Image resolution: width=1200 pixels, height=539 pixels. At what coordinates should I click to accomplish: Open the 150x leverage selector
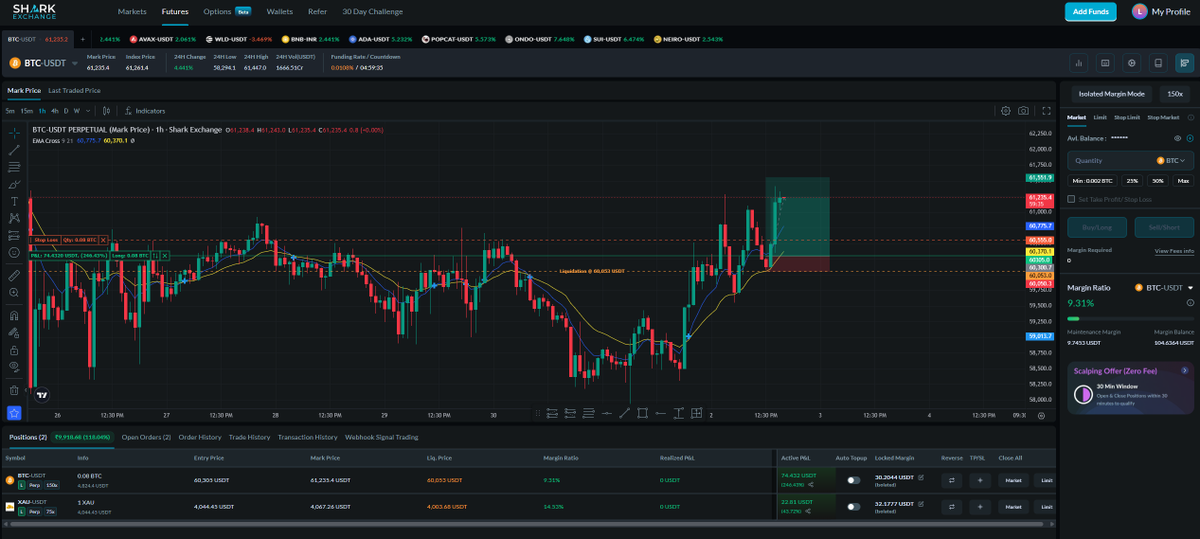[1175, 94]
